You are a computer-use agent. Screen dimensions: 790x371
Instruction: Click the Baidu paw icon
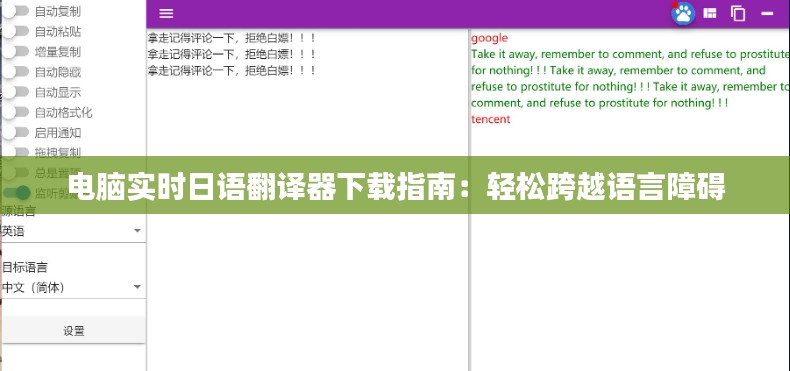683,14
